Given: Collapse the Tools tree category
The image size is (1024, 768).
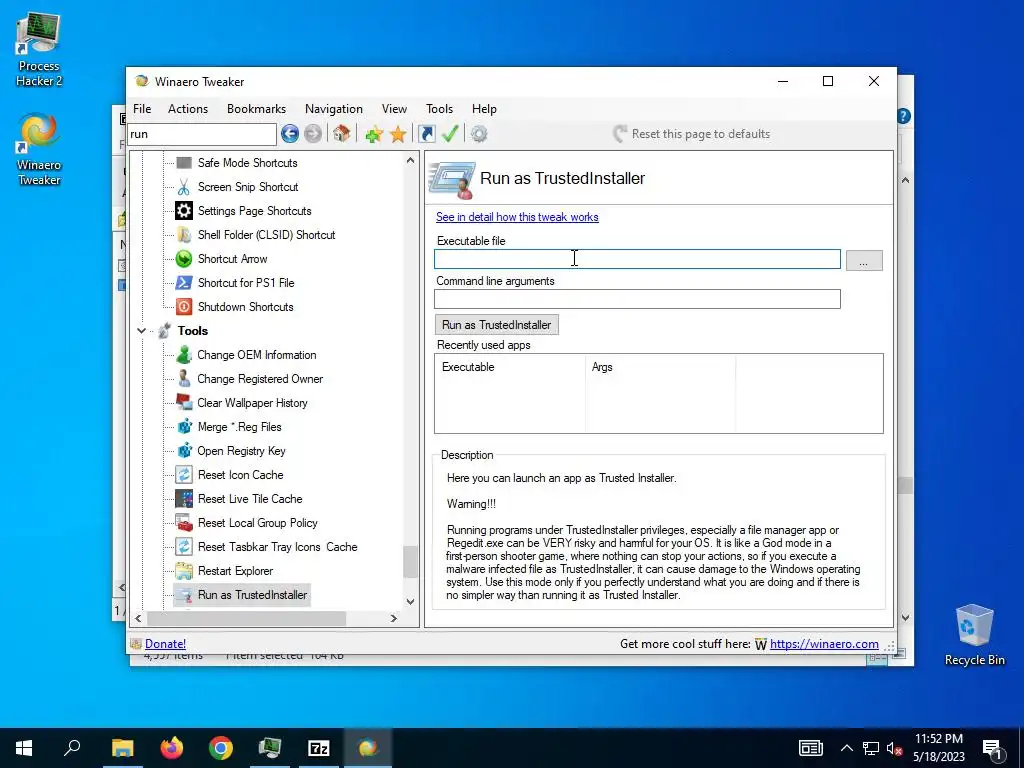Looking at the screenshot, I should (x=141, y=330).
